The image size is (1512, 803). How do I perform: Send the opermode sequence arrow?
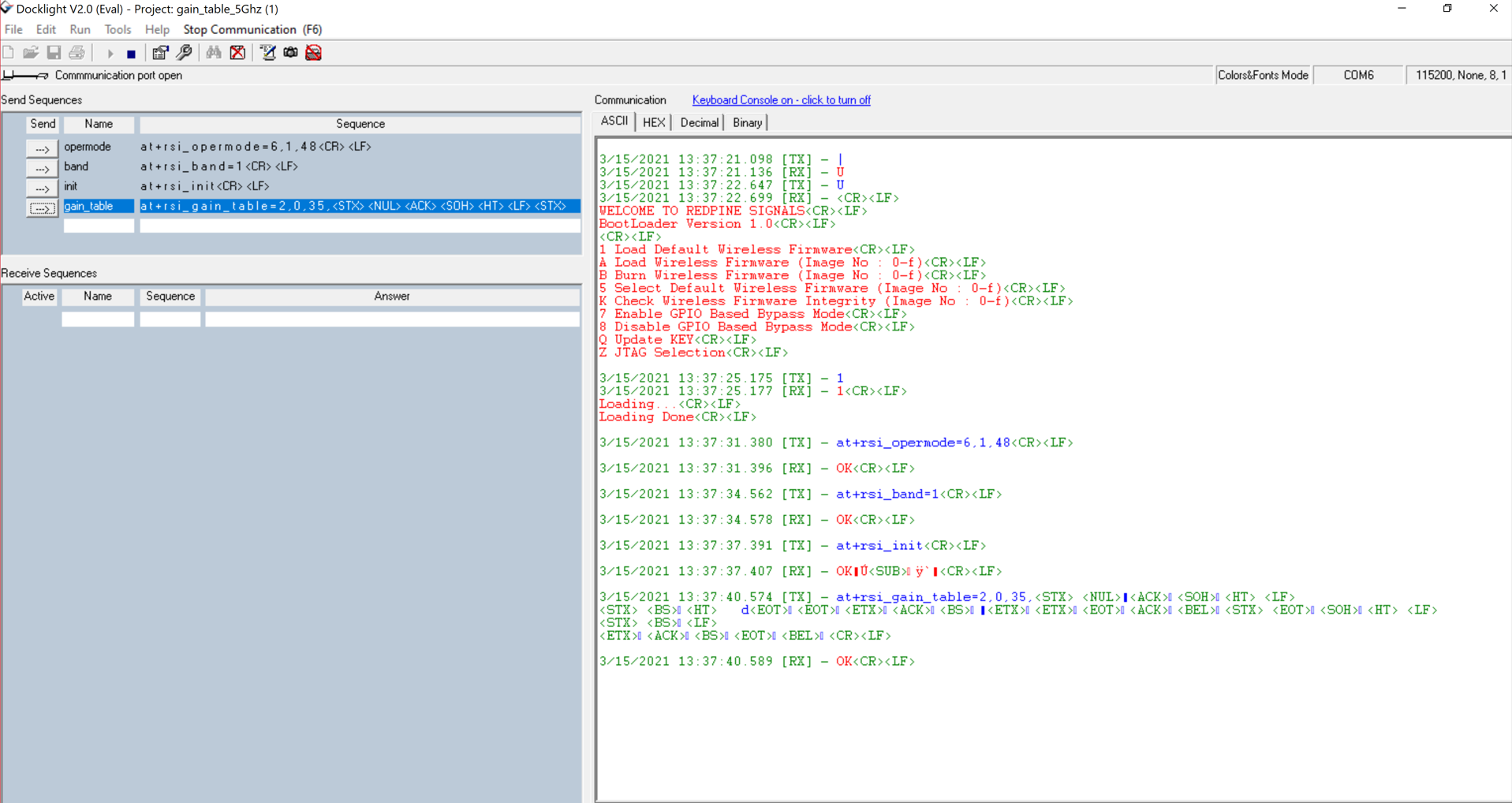(x=42, y=148)
